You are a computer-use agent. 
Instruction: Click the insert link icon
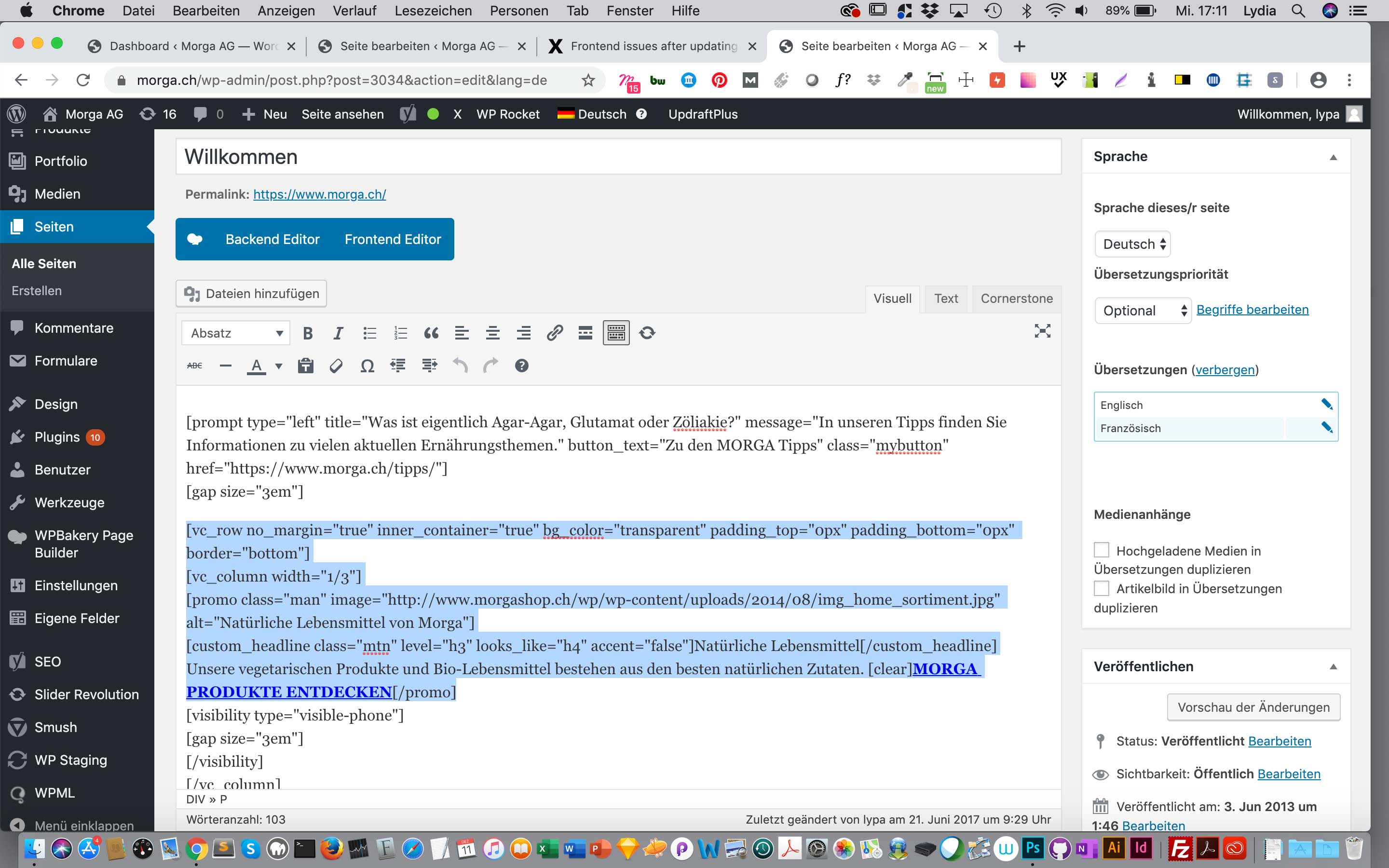555,333
